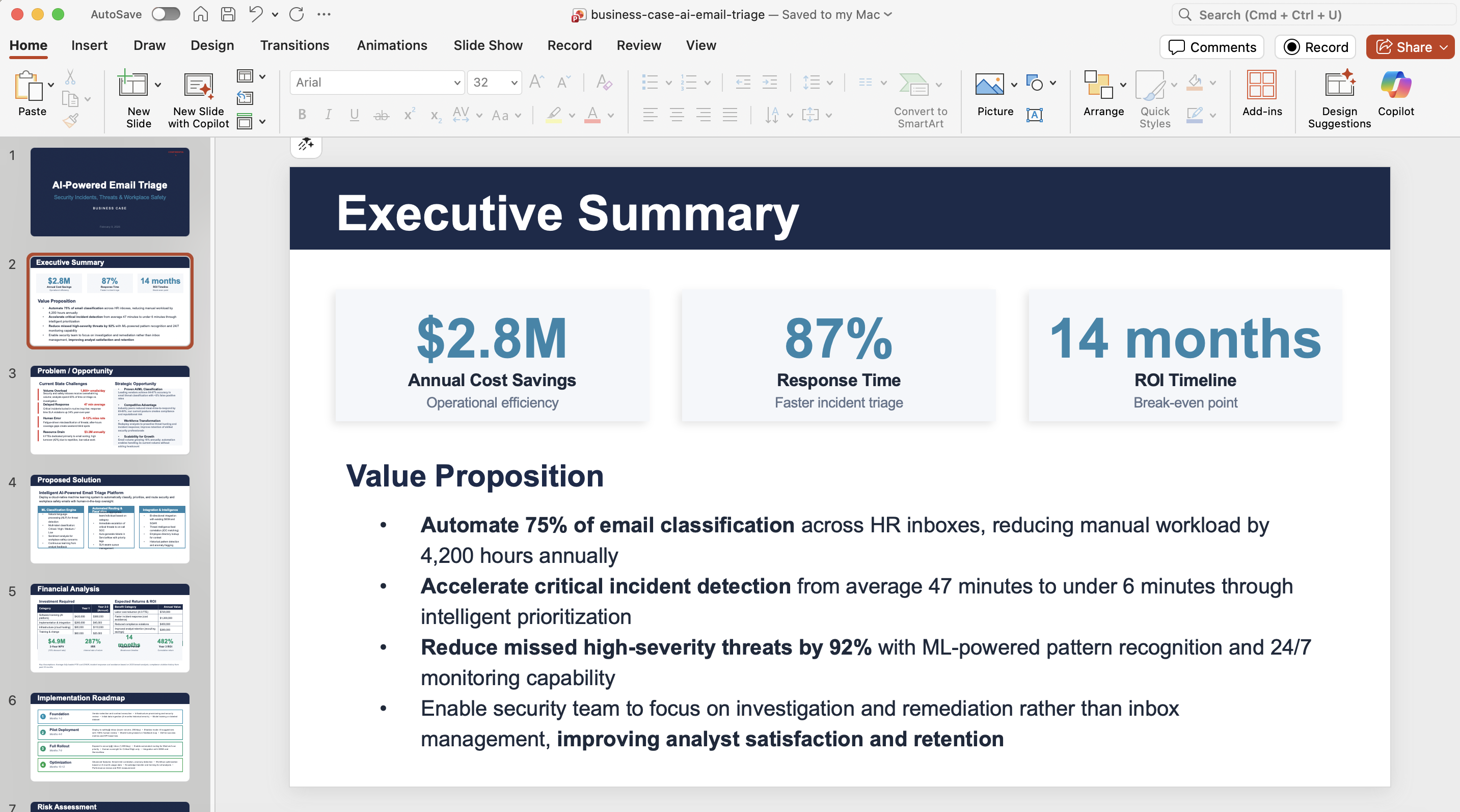
Task: Switch to the Animations tab
Action: 392,45
